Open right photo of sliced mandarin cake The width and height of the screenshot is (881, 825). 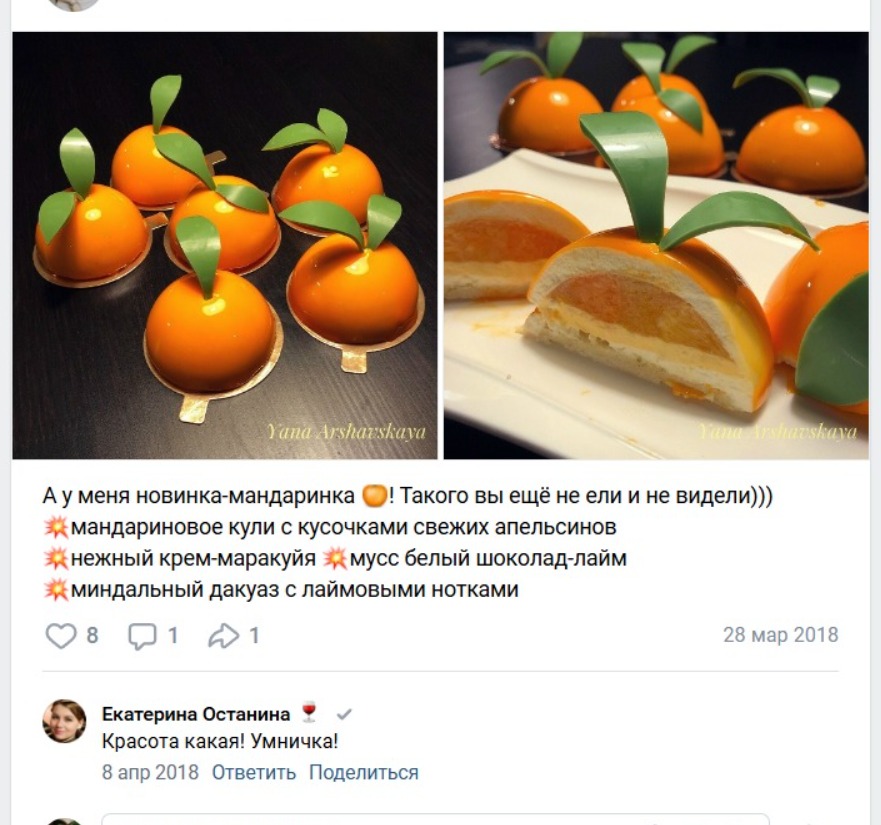point(656,245)
